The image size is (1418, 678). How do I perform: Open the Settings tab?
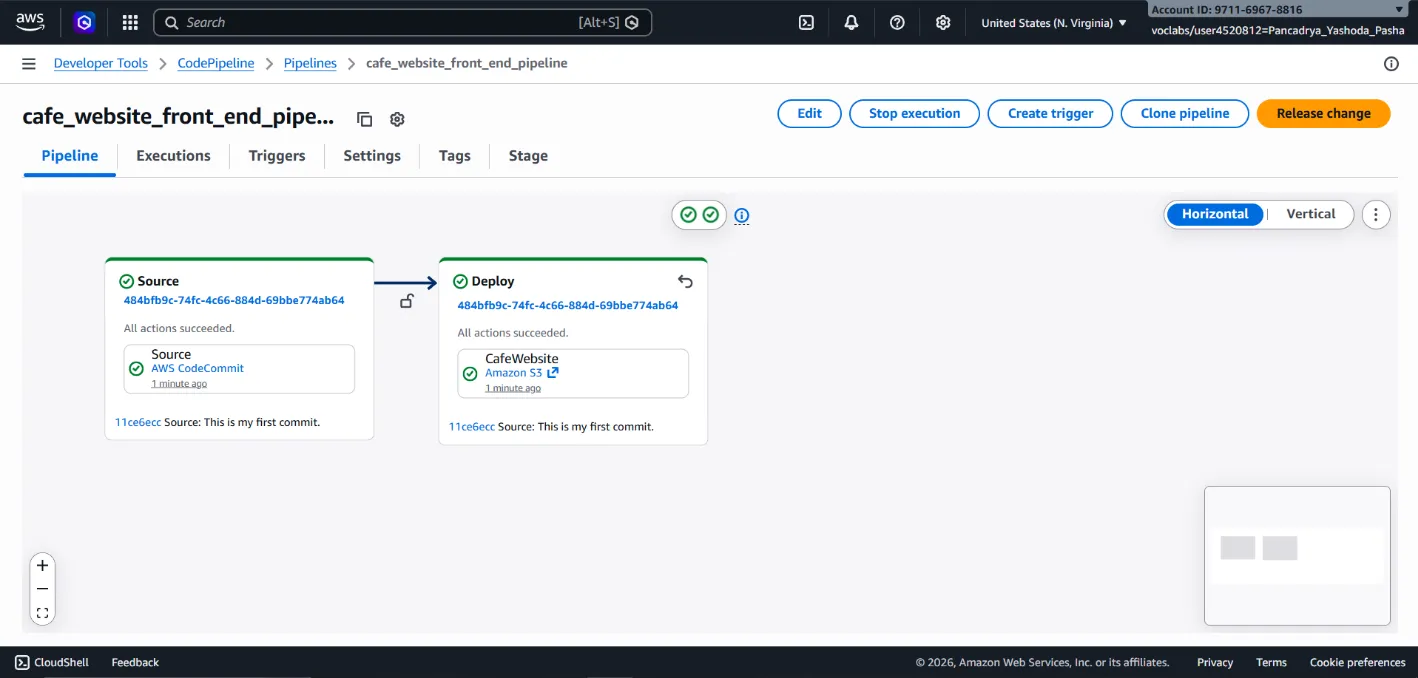tap(372, 156)
